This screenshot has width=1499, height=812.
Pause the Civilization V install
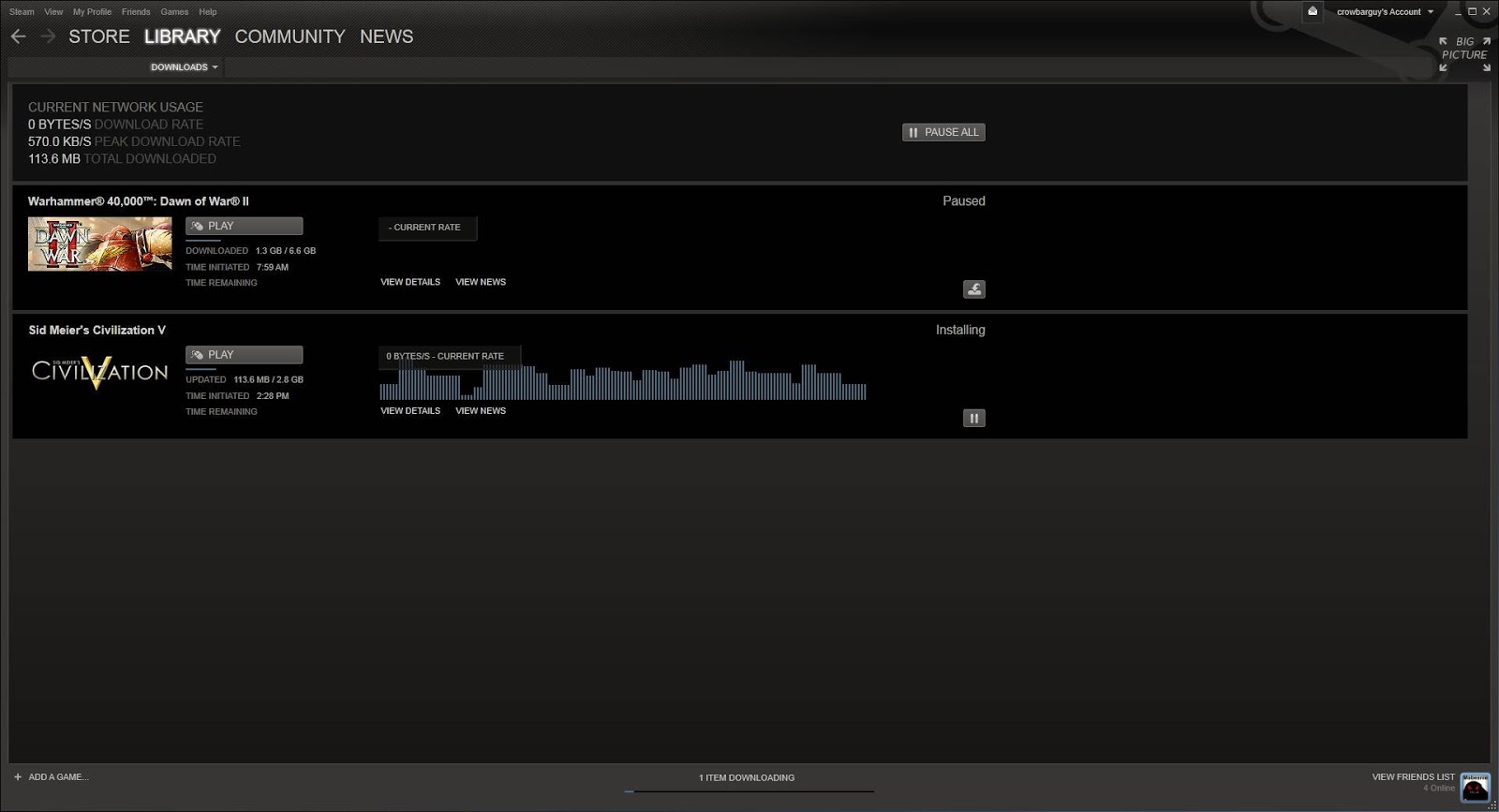pos(974,419)
